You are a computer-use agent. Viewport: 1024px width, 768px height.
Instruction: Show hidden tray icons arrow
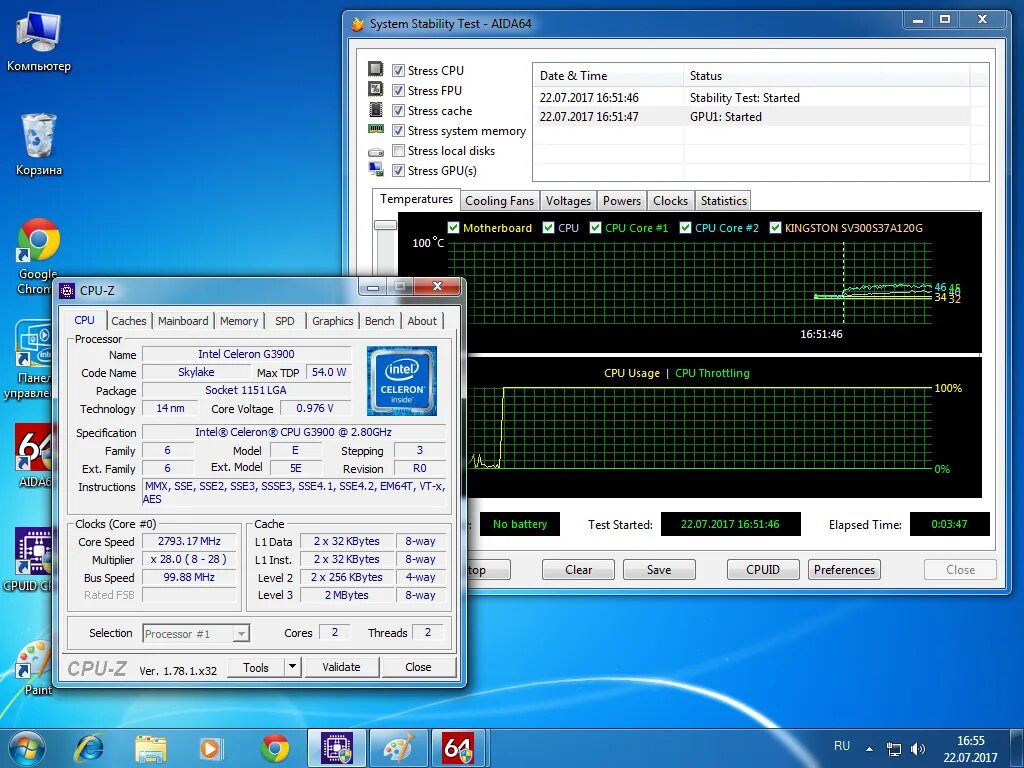[x=869, y=748]
